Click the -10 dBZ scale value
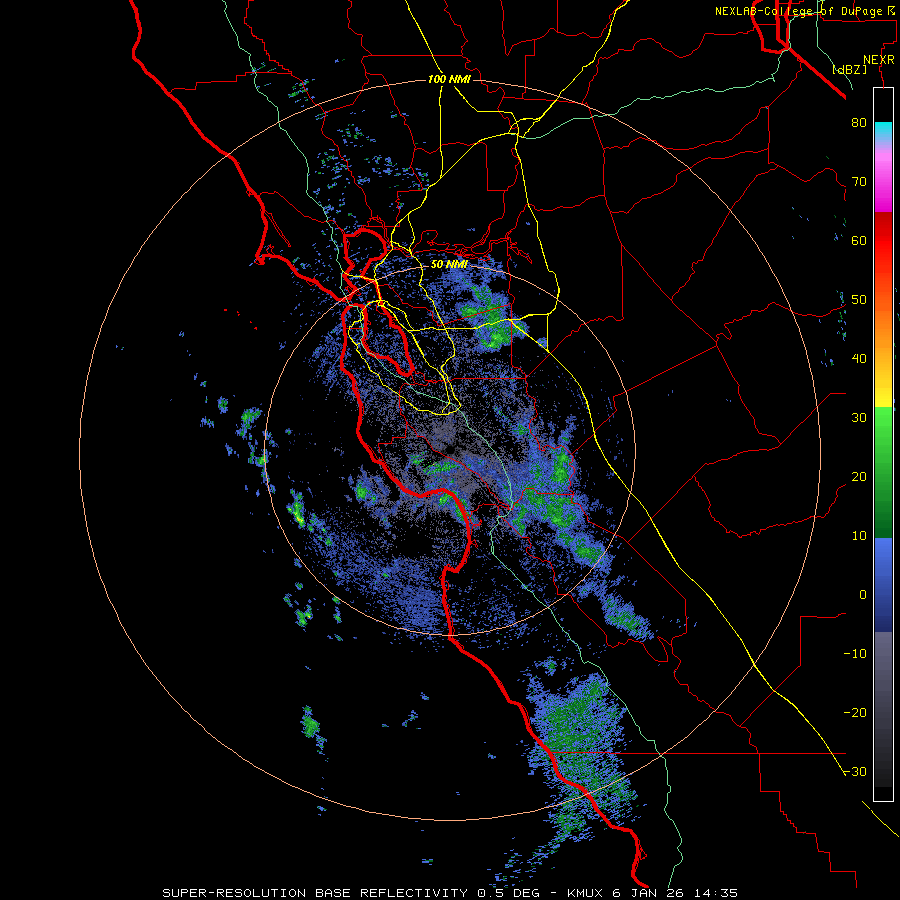The width and height of the screenshot is (900, 900). pos(855,654)
